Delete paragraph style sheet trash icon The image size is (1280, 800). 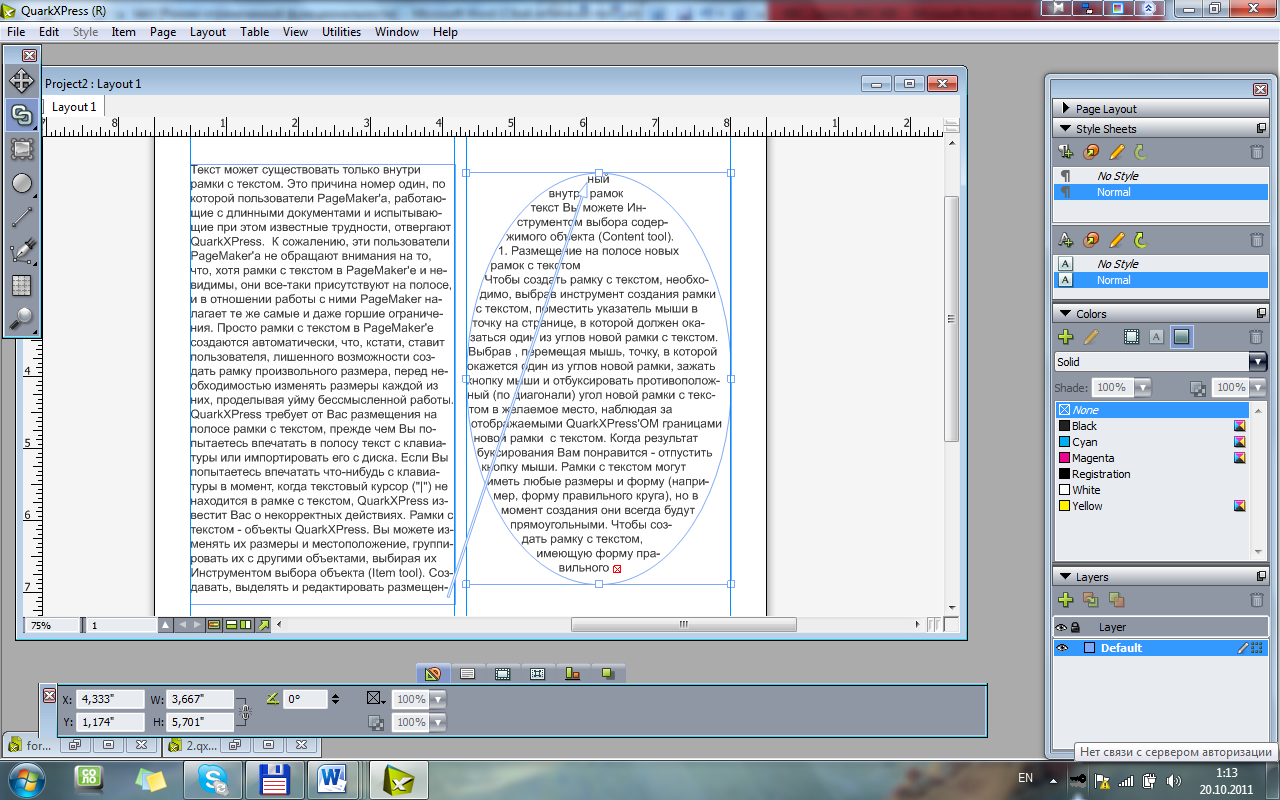tap(1257, 152)
